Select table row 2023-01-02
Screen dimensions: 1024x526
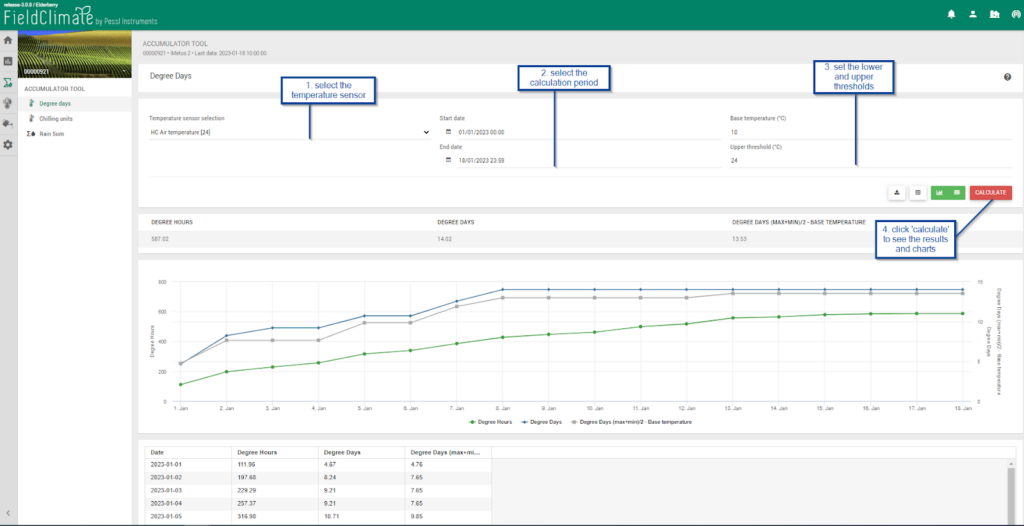click(x=319, y=477)
